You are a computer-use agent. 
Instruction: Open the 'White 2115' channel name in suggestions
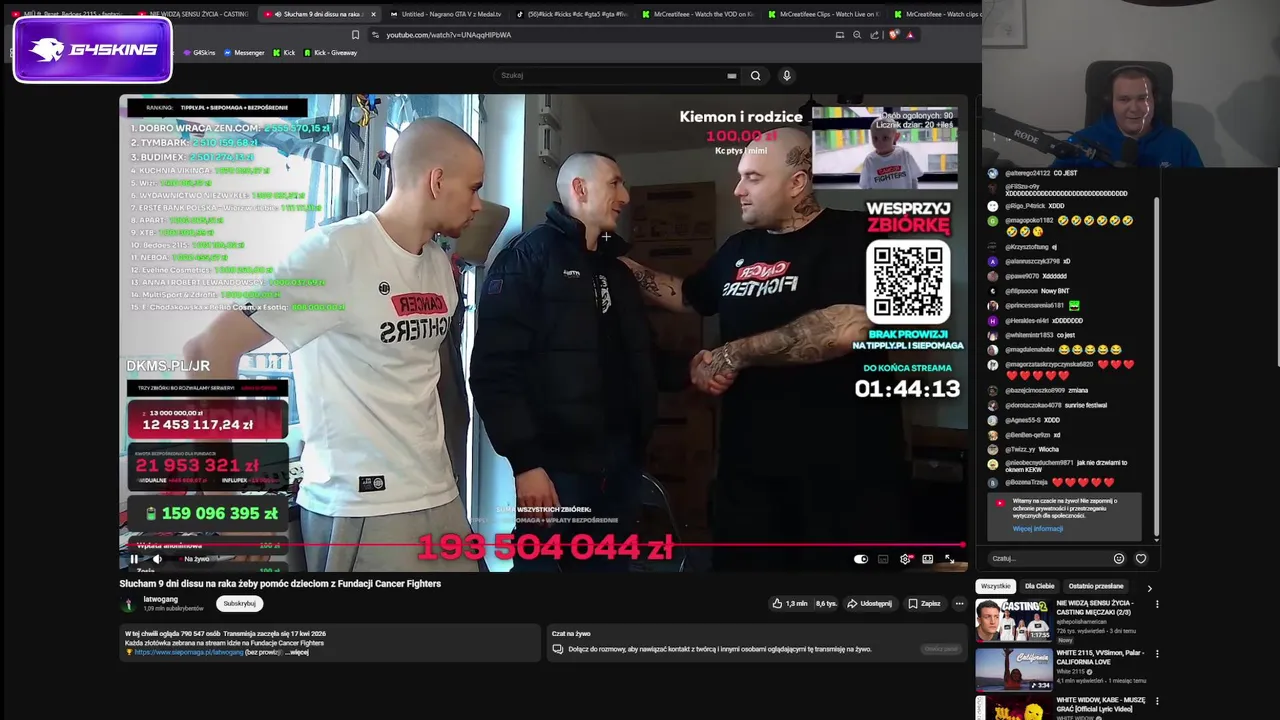pos(1072,672)
